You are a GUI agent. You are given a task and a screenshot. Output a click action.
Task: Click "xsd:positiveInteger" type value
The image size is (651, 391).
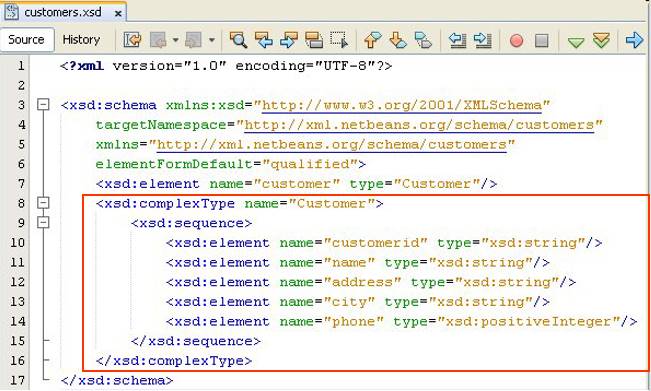(528, 321)
